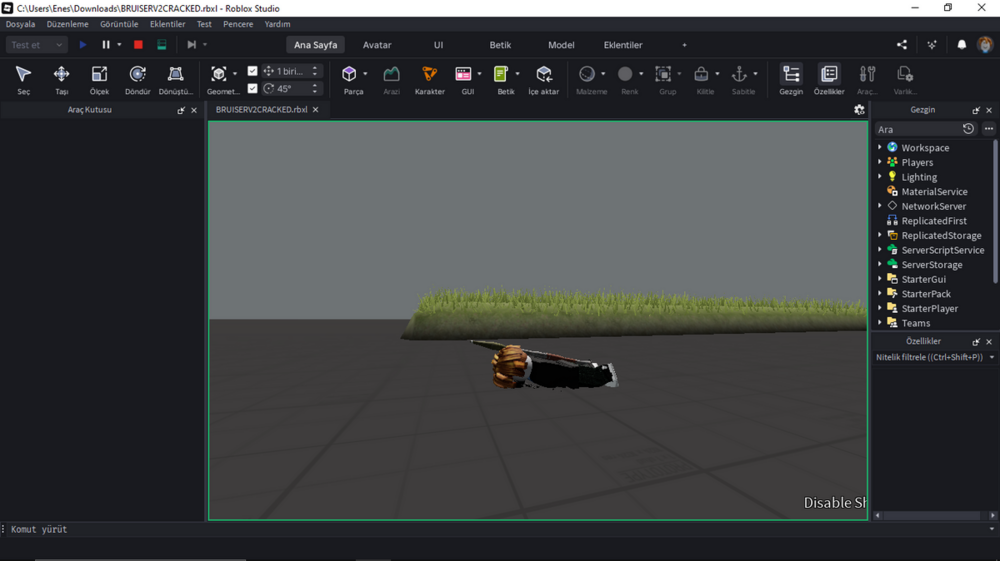
Task: Select the Seç (Select) tool
Action: [x=24, y=80]
